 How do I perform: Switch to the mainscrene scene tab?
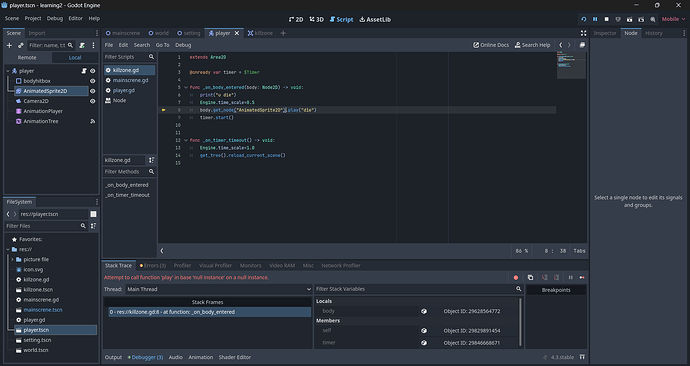tap(123, 33)
